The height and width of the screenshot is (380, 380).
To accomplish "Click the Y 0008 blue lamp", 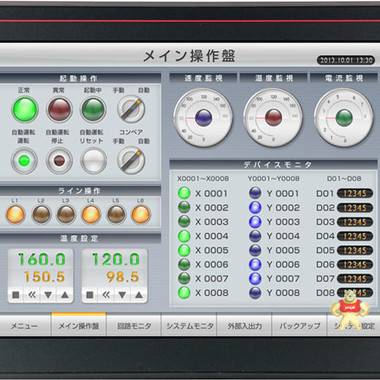I will pyautogui.click(x=255, y=293).
